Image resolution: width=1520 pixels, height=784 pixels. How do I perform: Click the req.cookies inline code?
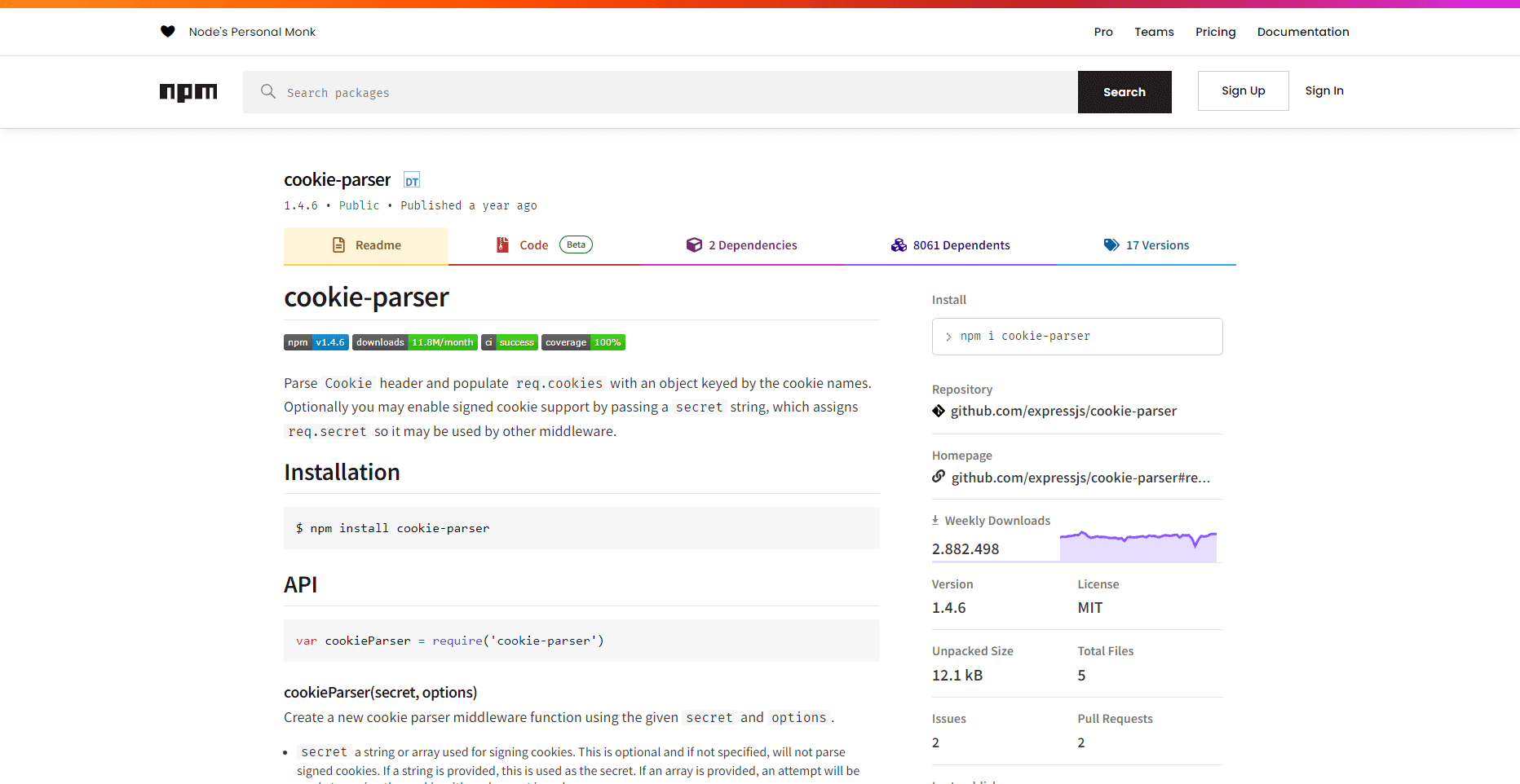(559, 383)
